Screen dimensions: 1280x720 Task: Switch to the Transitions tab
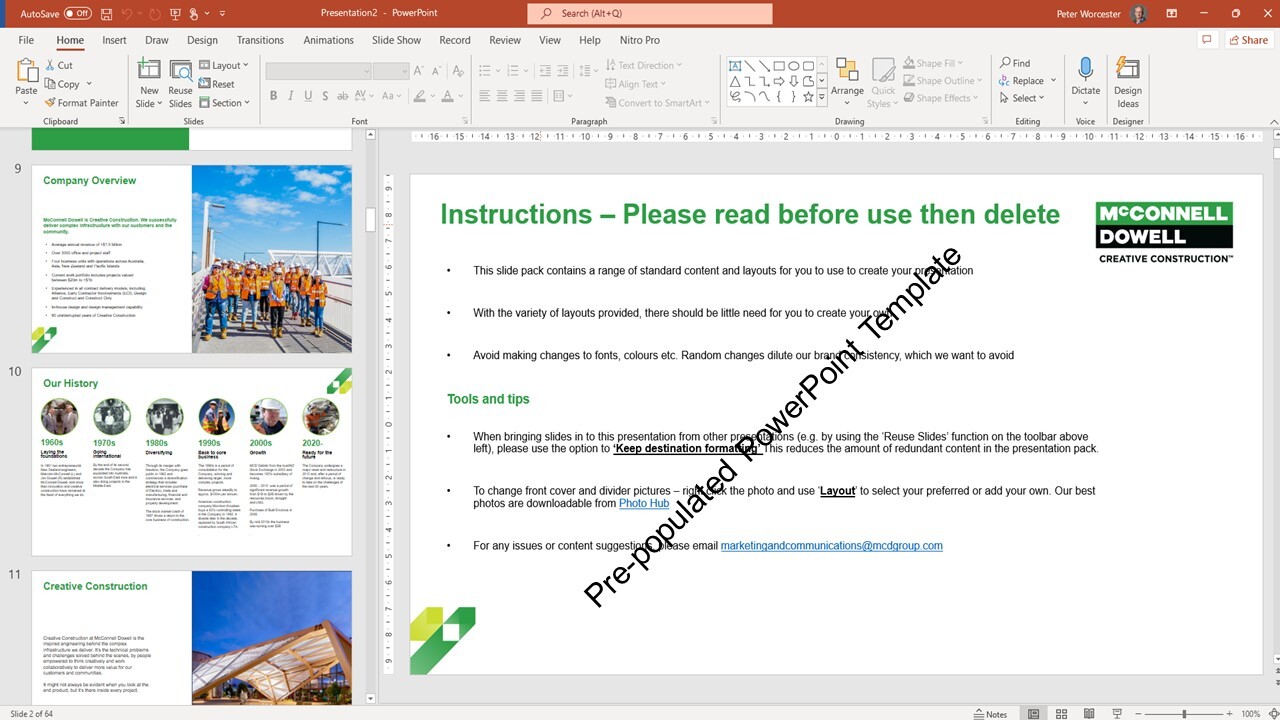pos(260,40)
